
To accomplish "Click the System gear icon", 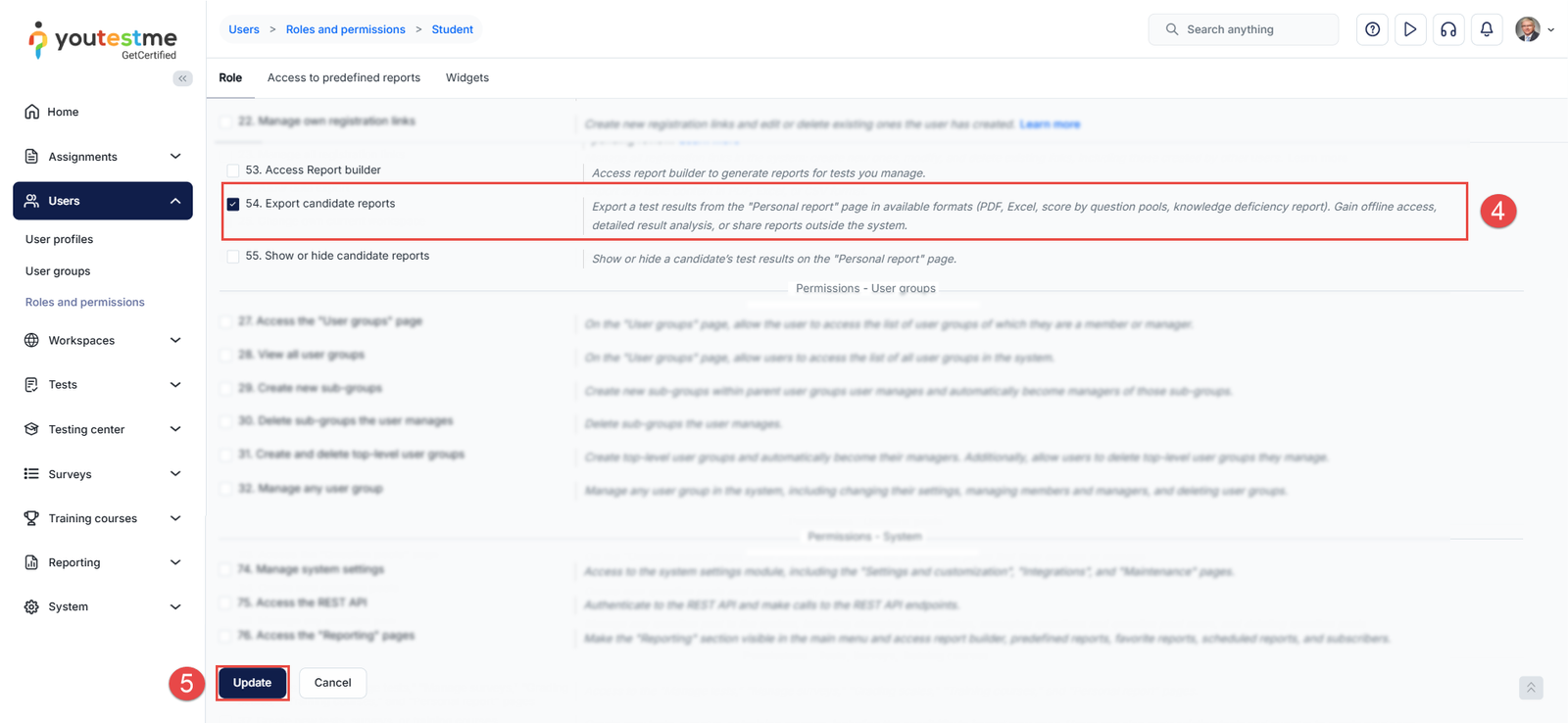I will (32, 607).
